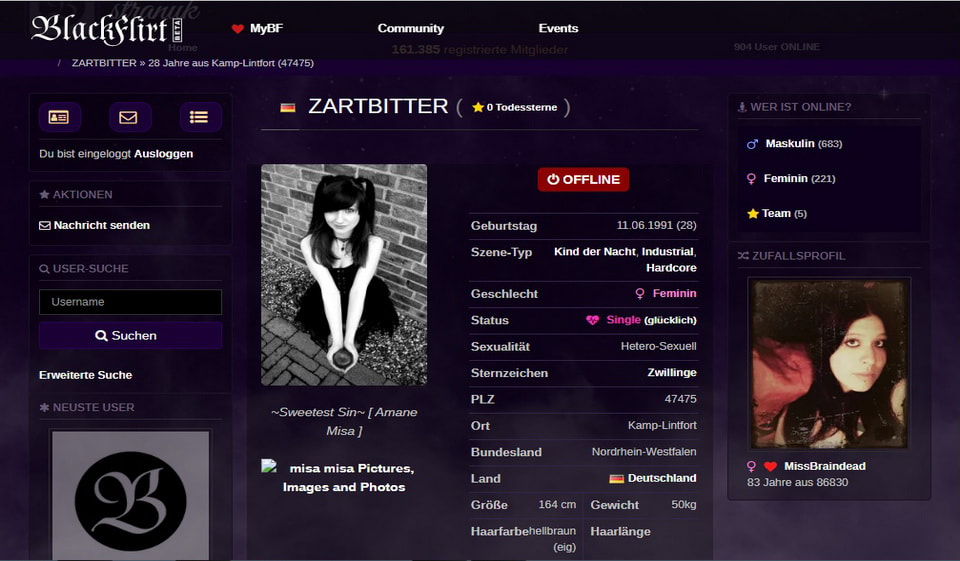Click the pink heart beside Single status
The height and width of the screenshot is (561, 960).
point(592,320)
